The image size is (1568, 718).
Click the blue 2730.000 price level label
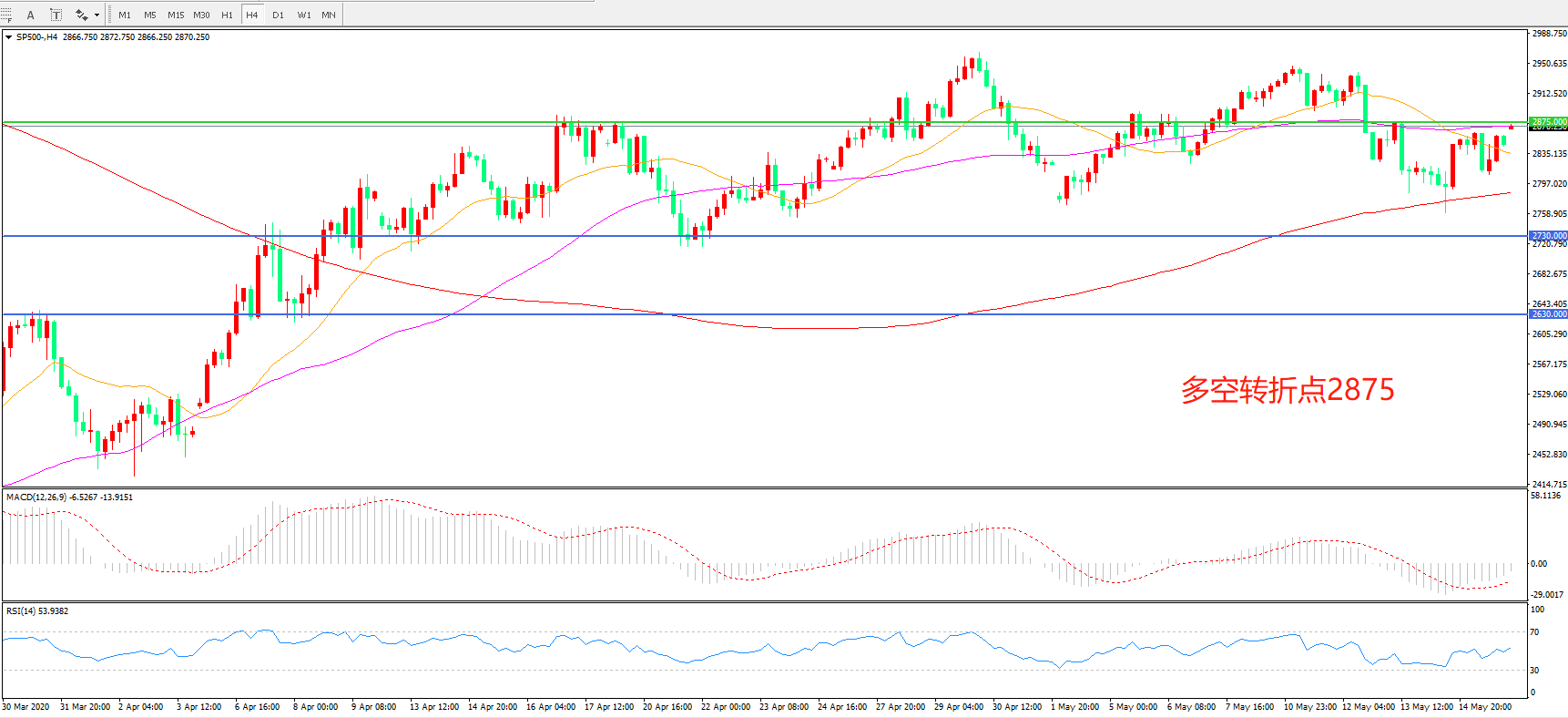1548,236
